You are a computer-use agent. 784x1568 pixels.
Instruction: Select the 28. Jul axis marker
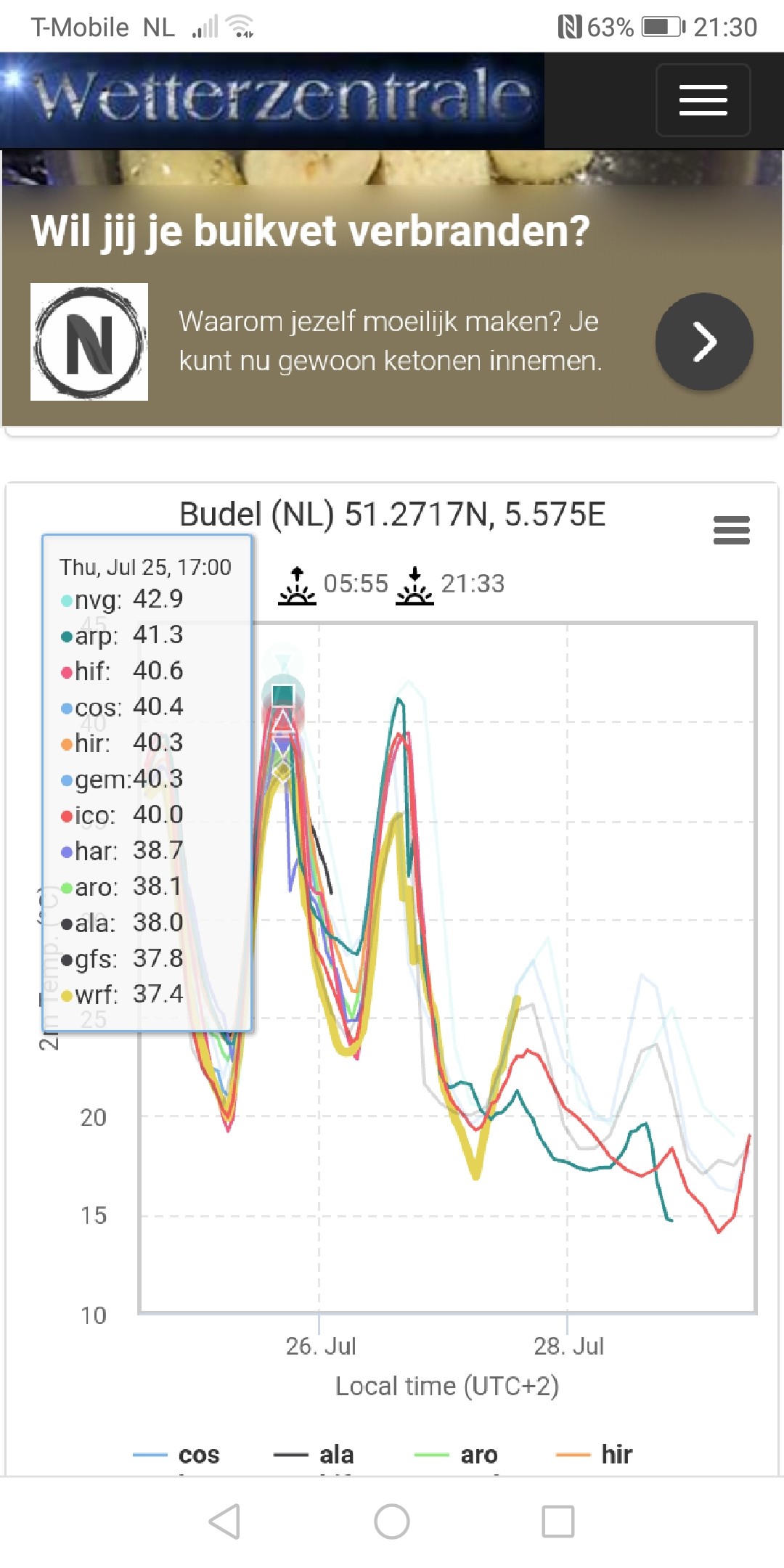click(569, 1346)
